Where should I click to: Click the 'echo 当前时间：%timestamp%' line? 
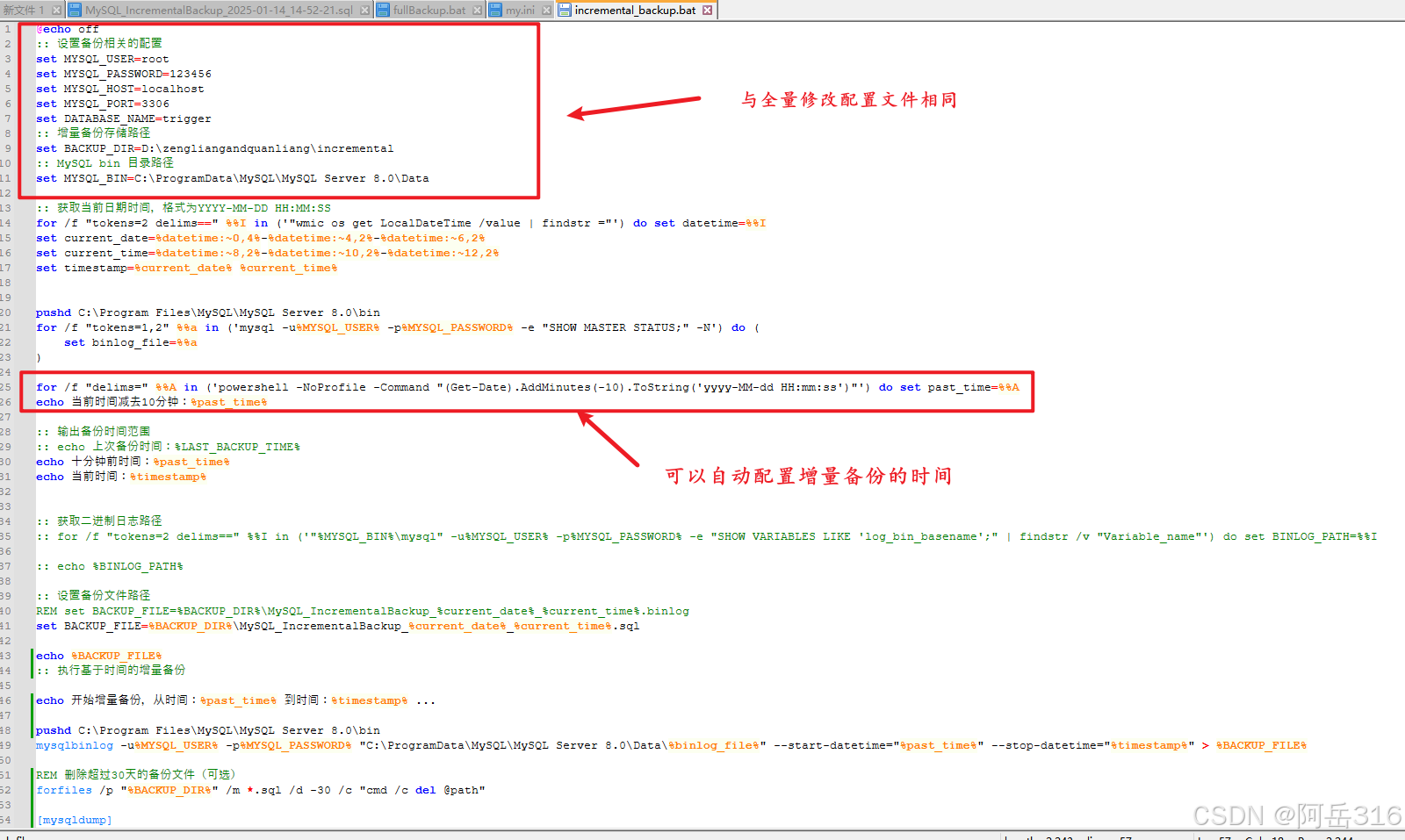[x=121, y=477]
